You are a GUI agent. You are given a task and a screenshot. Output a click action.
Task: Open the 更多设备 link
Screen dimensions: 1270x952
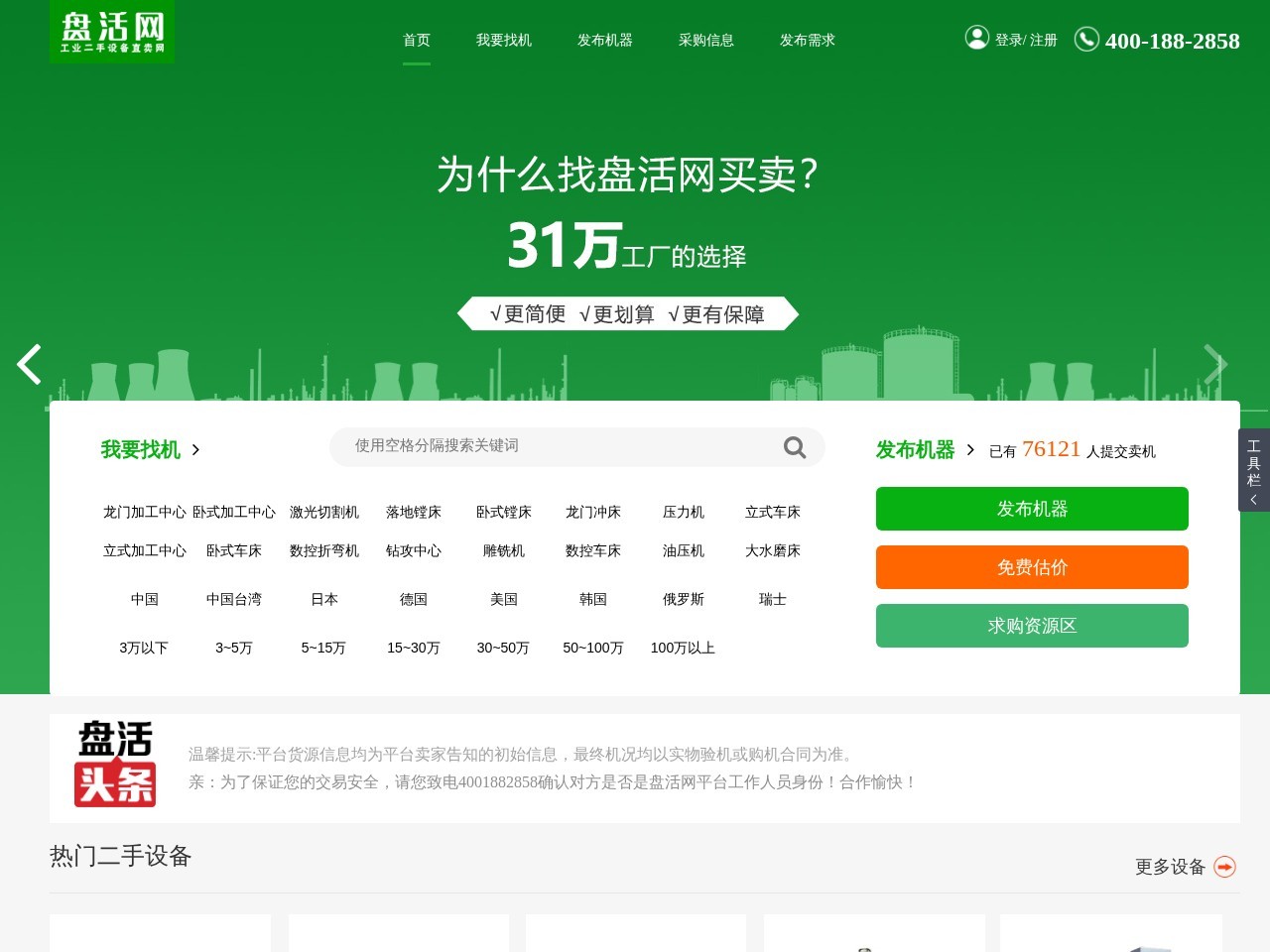pos(1170,867)
